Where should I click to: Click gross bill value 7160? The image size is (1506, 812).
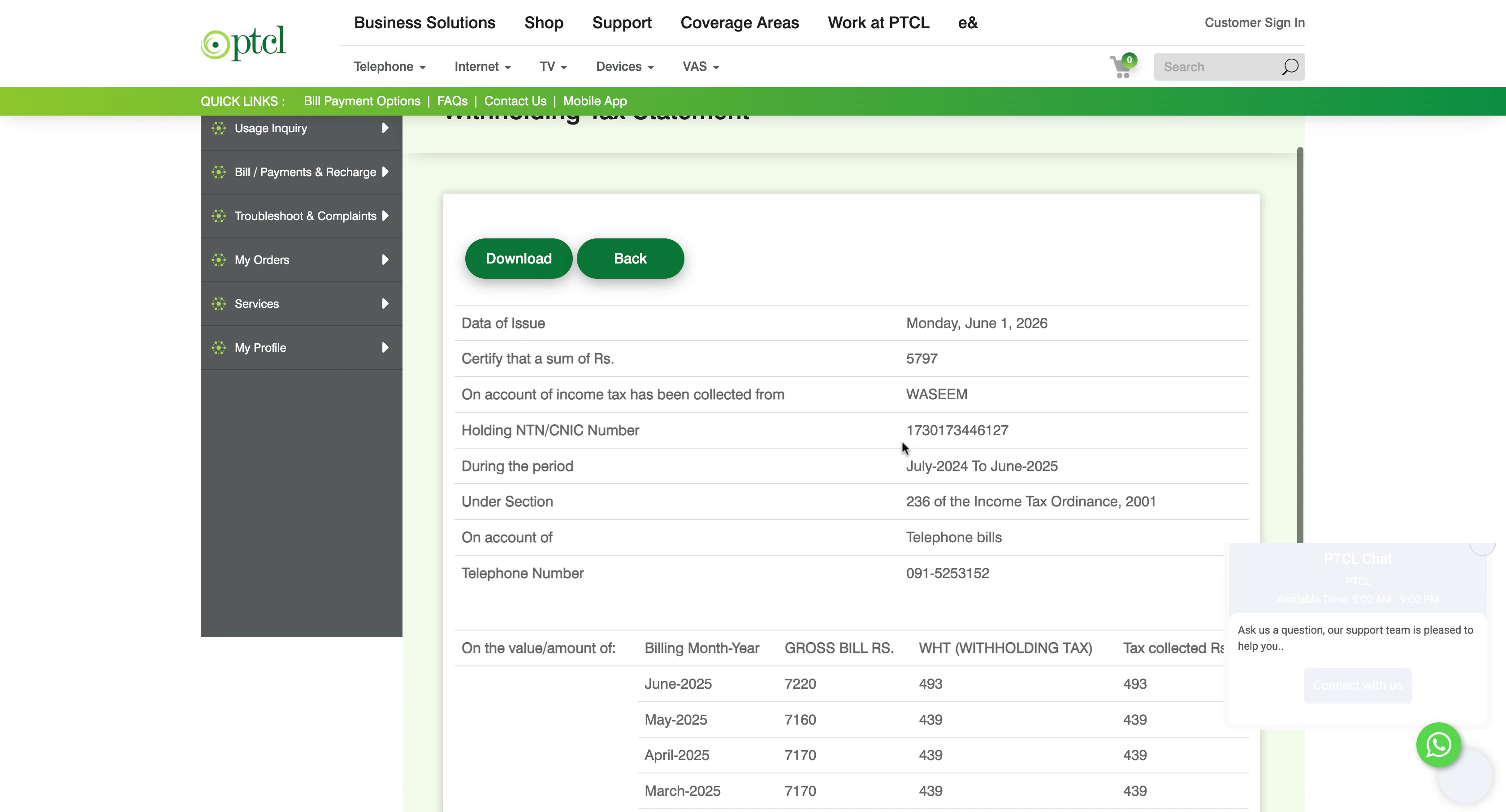[800, 720]
